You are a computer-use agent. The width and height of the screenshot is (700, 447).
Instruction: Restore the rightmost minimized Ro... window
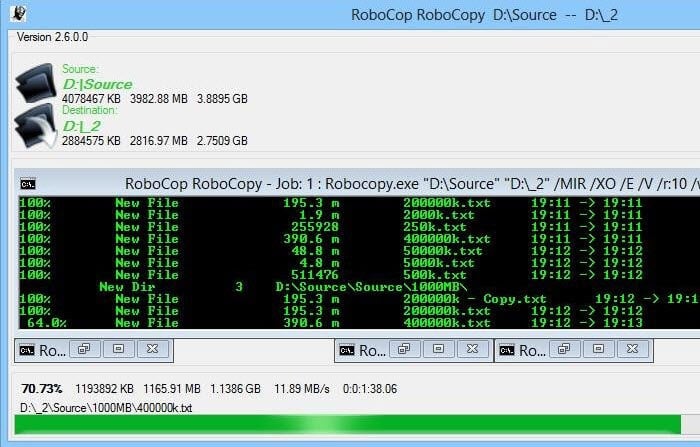click(564, 349)
